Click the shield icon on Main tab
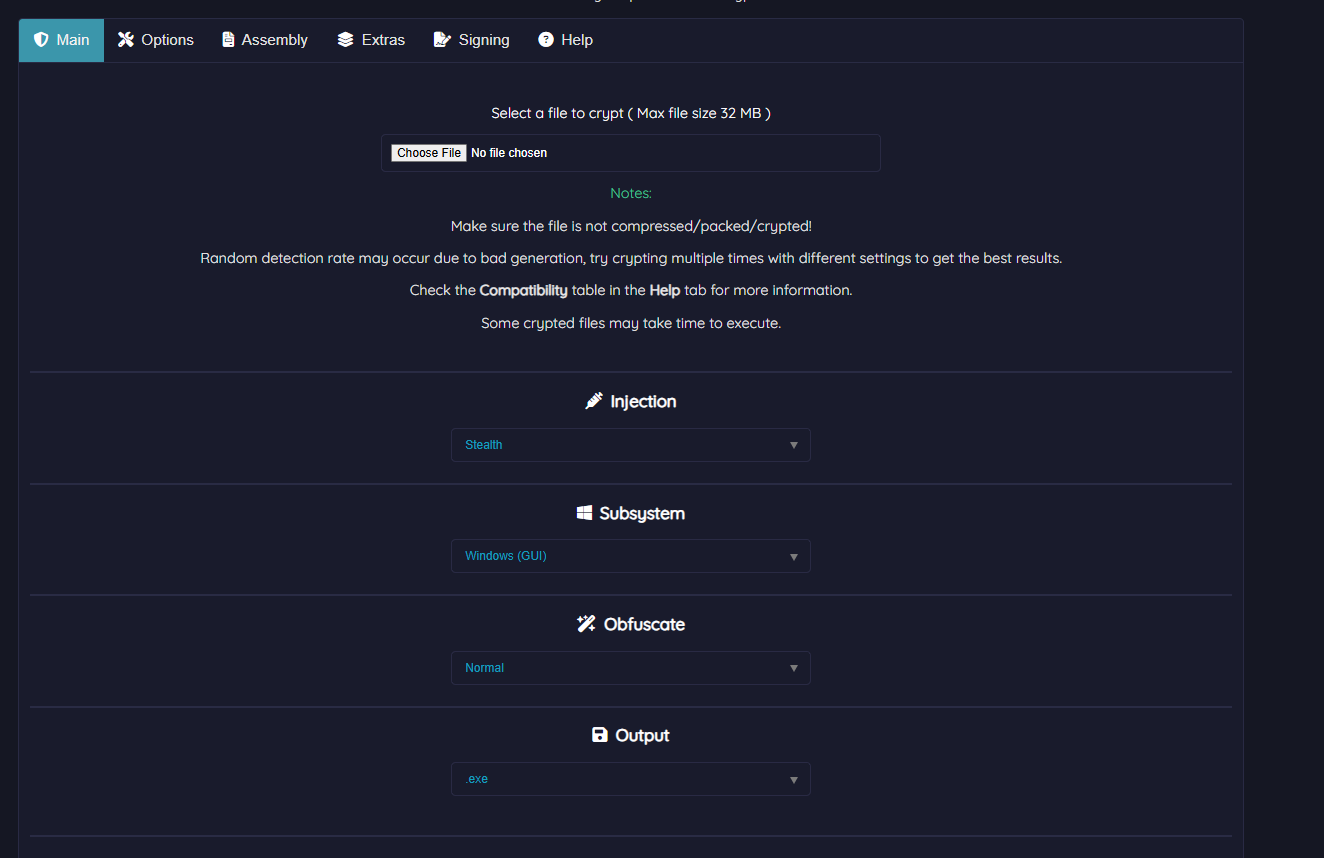1324x858 pixels. 41,40
